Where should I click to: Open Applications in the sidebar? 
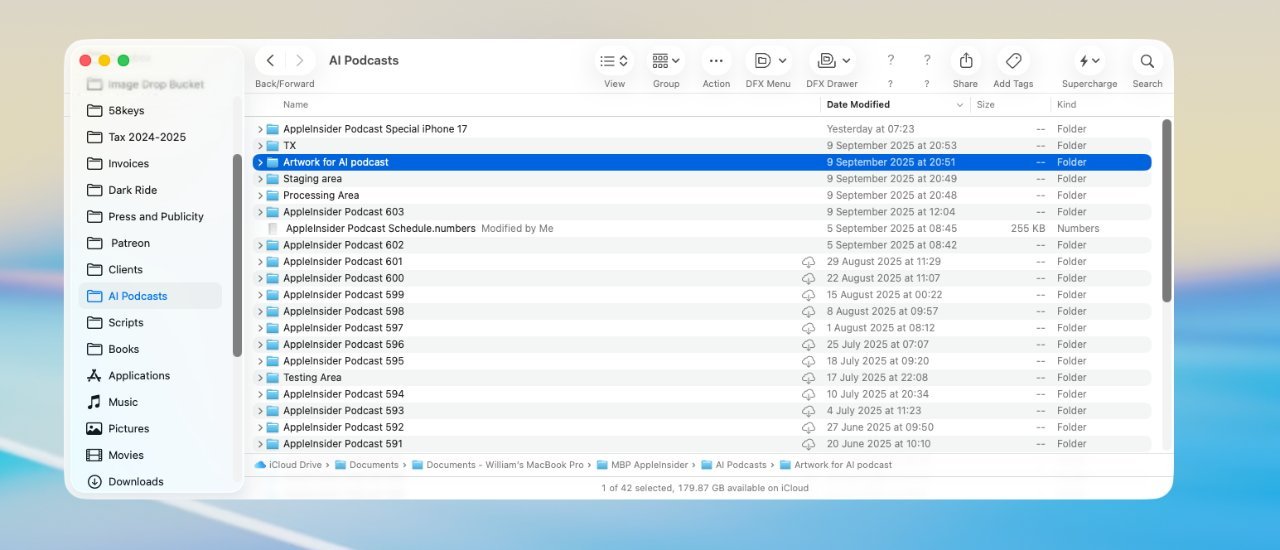click(139, 375)
